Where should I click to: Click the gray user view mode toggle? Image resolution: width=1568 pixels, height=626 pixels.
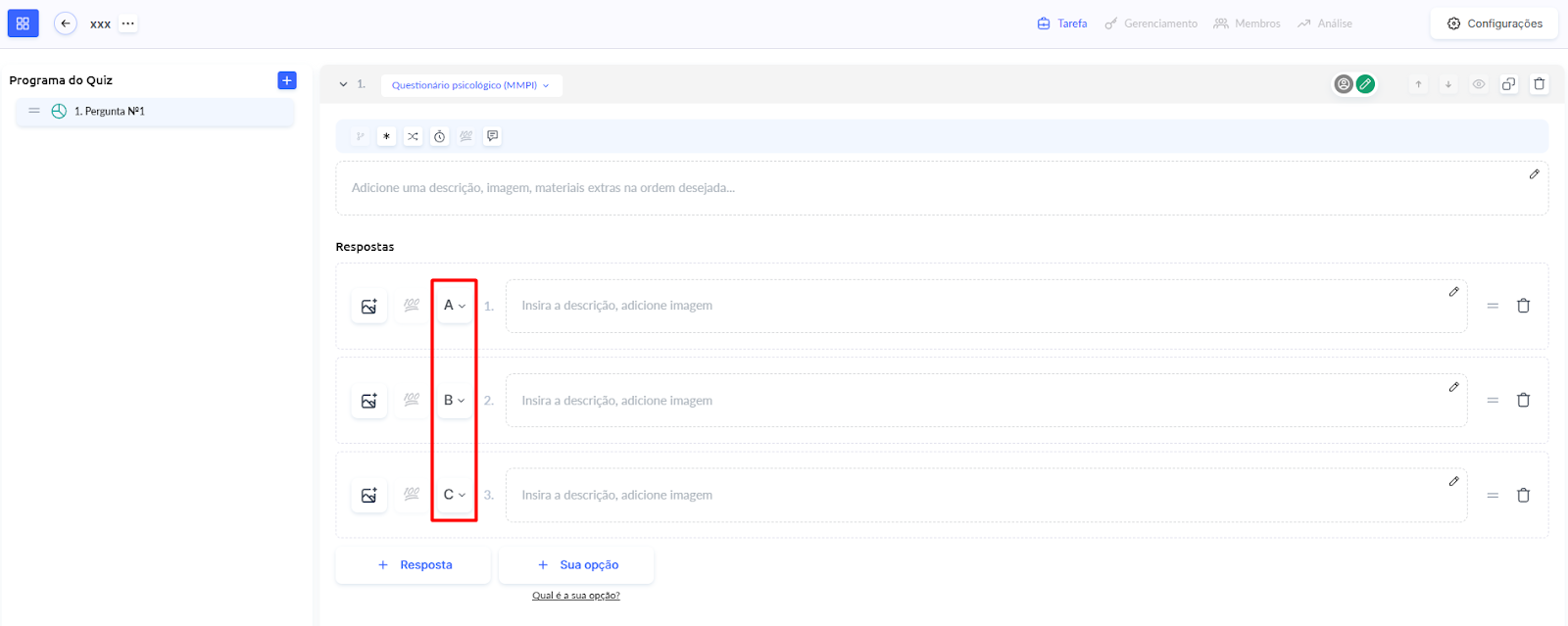(x=1344, y=84)
